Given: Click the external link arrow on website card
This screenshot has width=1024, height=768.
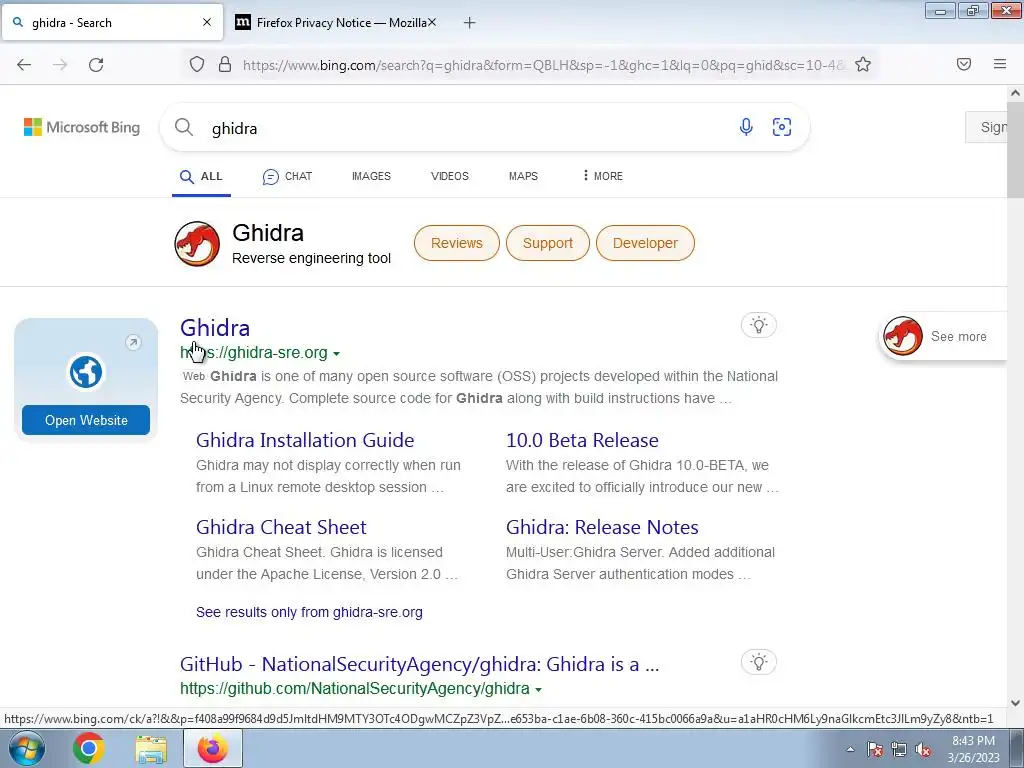Looking at the screenshot, I should tap(133, 342).
